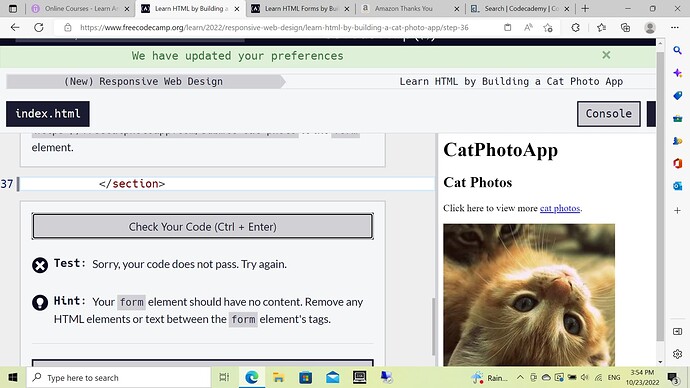Switch to Learn HTML Forms tab
690x388 pixels.
[x=301, y=8]
